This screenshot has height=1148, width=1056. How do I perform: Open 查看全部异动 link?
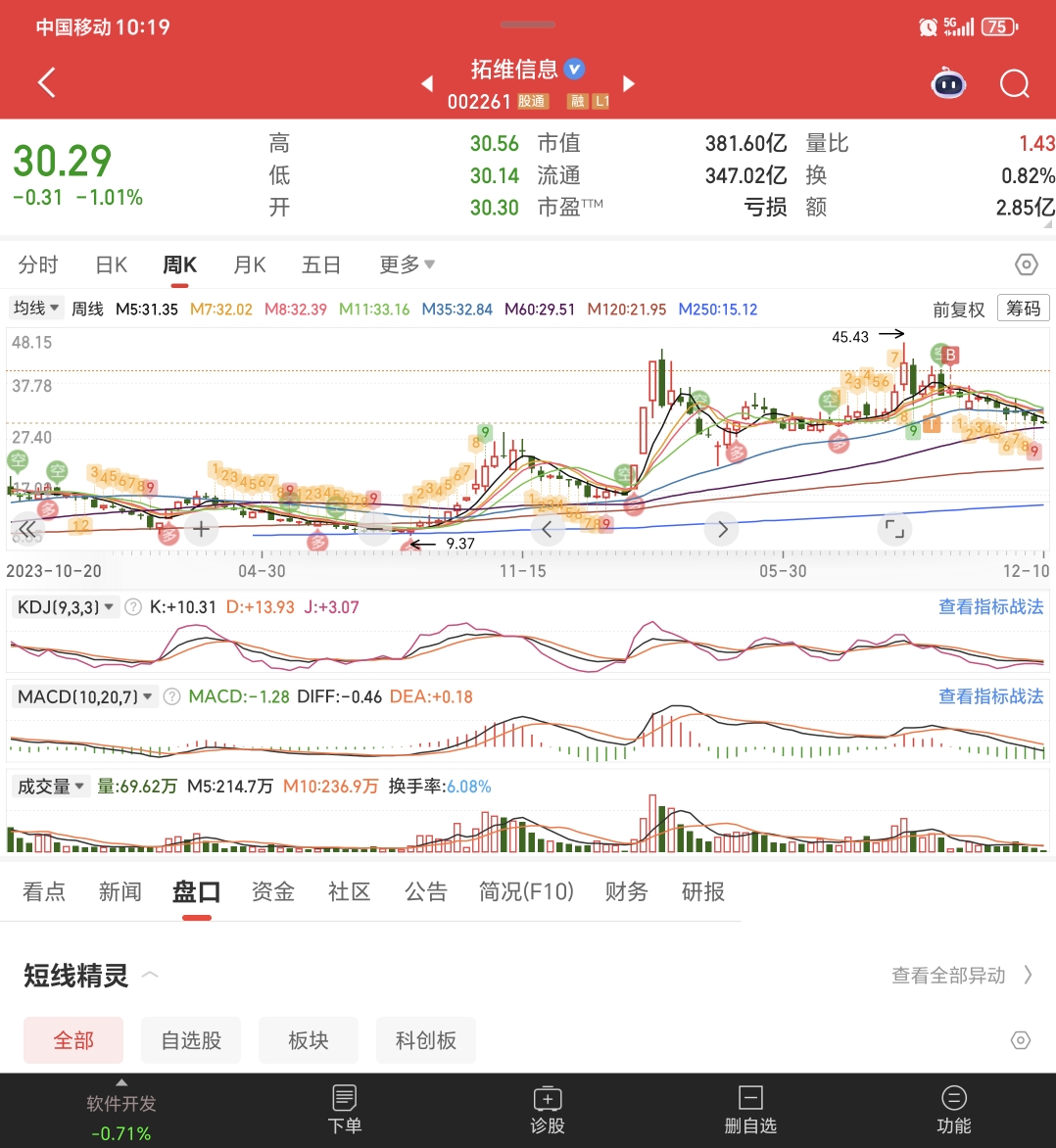coord(962,976)
